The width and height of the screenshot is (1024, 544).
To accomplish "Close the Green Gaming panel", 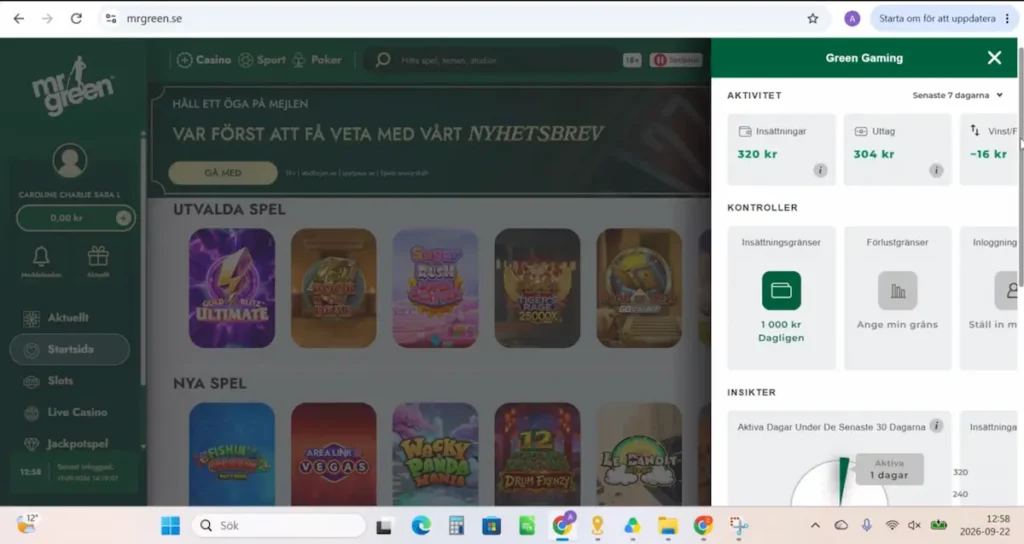I will pos(994,58).
